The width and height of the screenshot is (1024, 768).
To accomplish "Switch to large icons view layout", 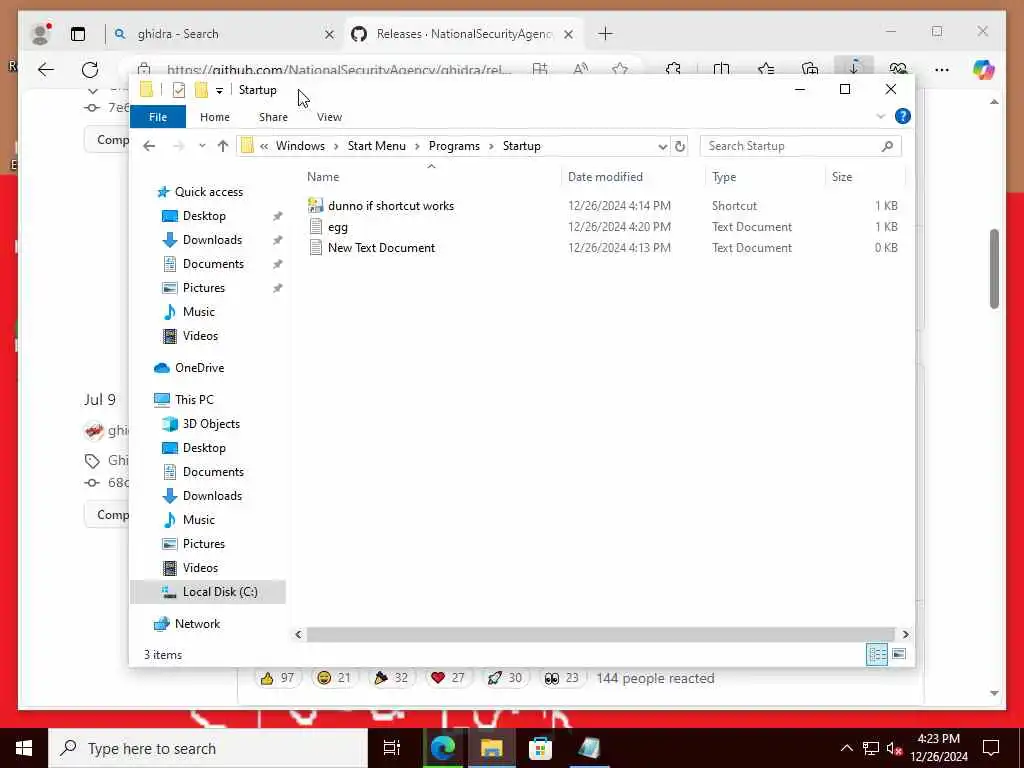I will [899, 654].
